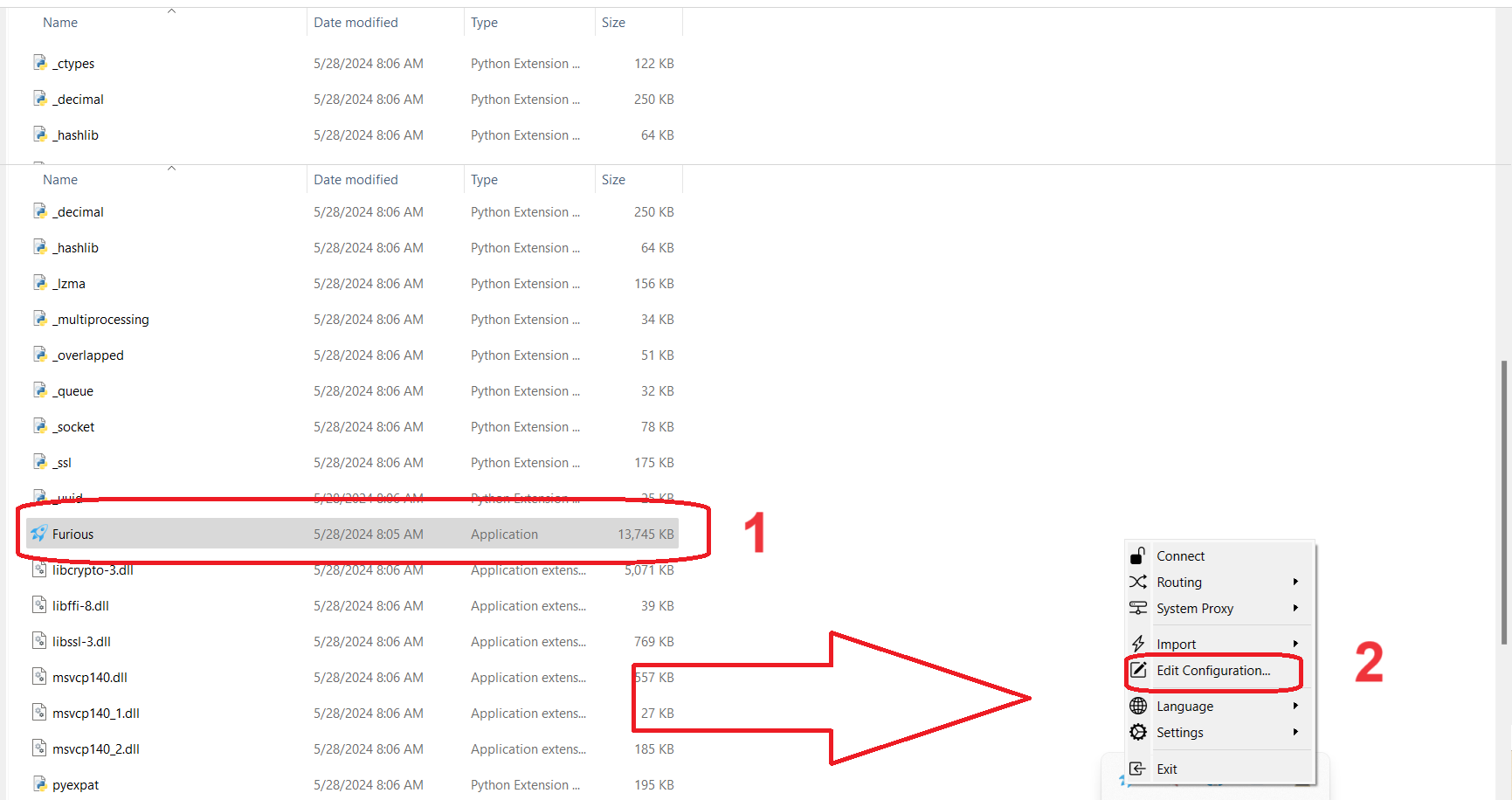Select Connect in the tray menu
Screen dimensions: 1512x800
point(1180,556)
